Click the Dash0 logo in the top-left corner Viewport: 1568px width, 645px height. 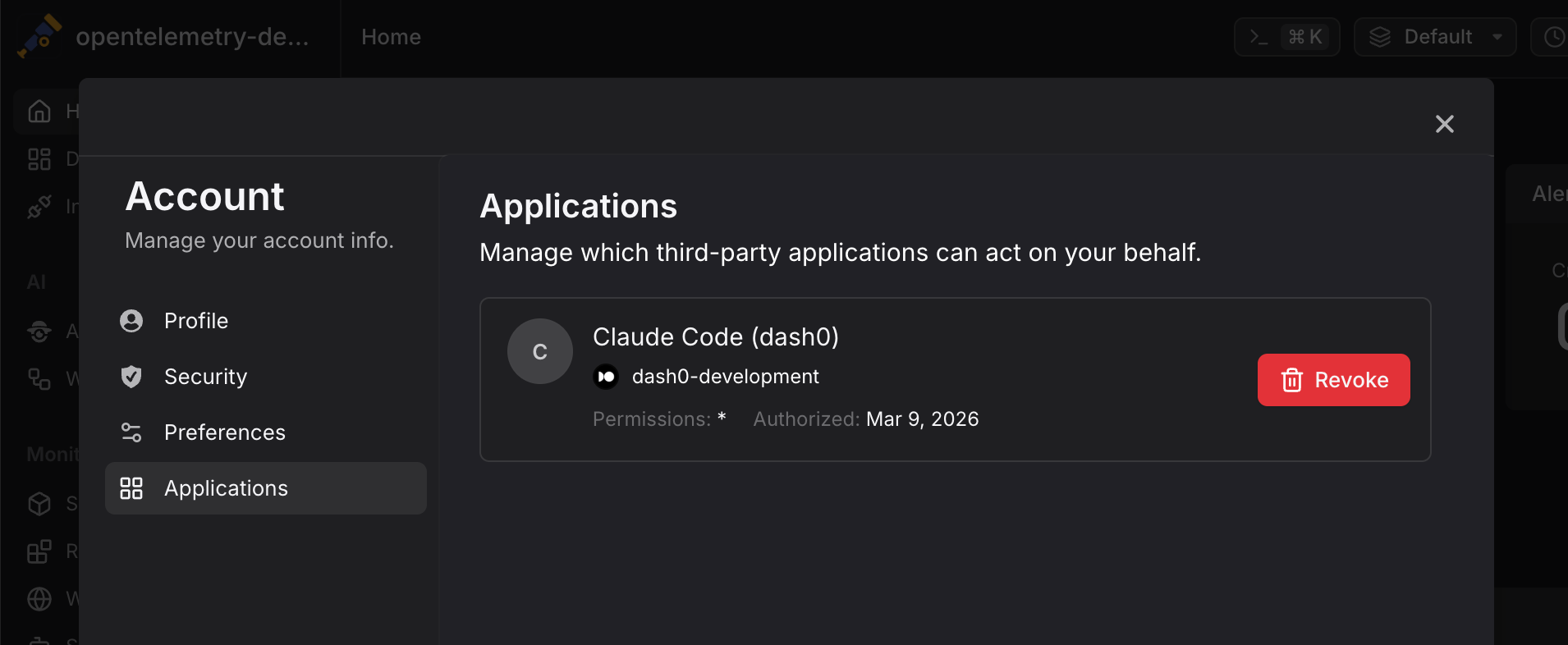coord(39,36)
